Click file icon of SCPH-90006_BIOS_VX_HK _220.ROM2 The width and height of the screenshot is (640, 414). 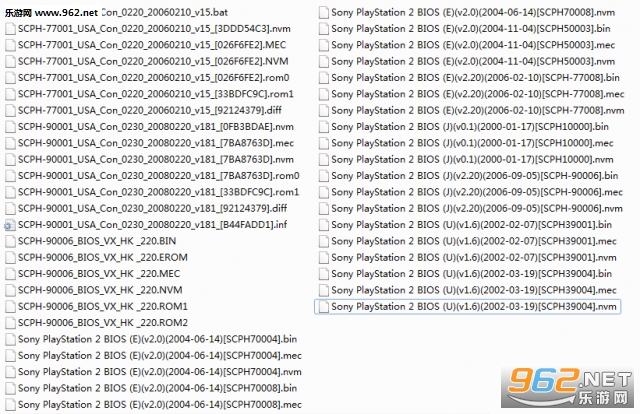click(x=10, y=323)
